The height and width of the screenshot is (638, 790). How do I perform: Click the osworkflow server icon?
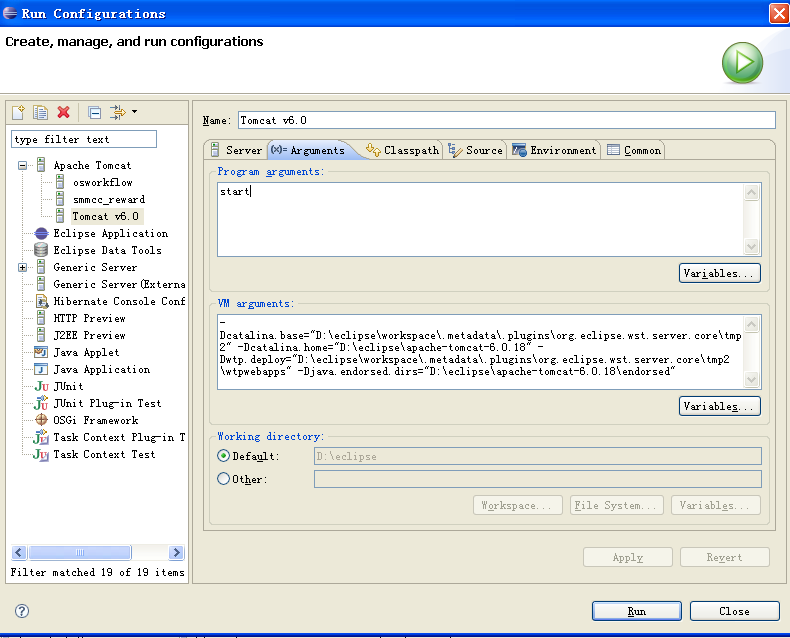[x=60, y=181]
